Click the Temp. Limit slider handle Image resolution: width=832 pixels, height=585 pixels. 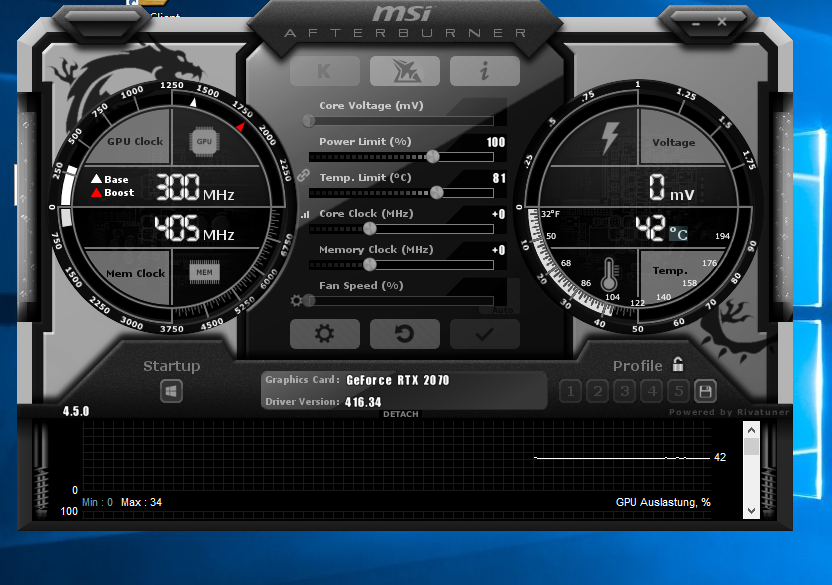[437, 192]
